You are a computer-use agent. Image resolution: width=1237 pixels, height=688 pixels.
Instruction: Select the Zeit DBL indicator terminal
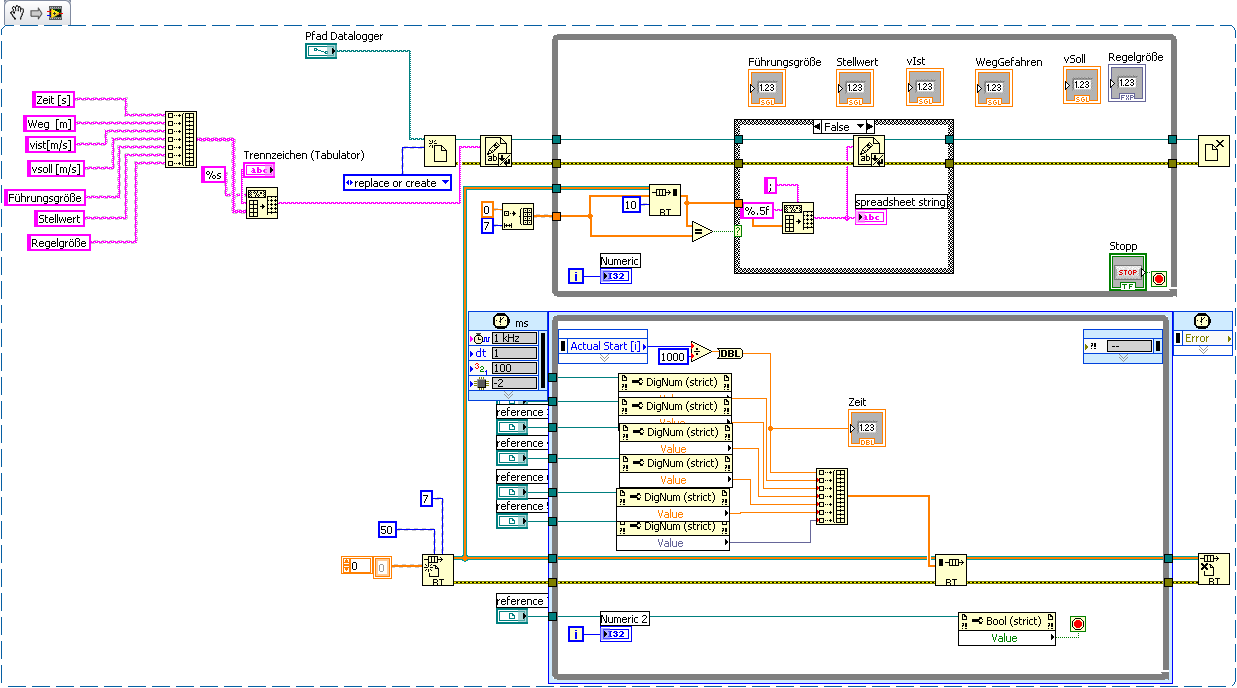(x=867, y=428)
